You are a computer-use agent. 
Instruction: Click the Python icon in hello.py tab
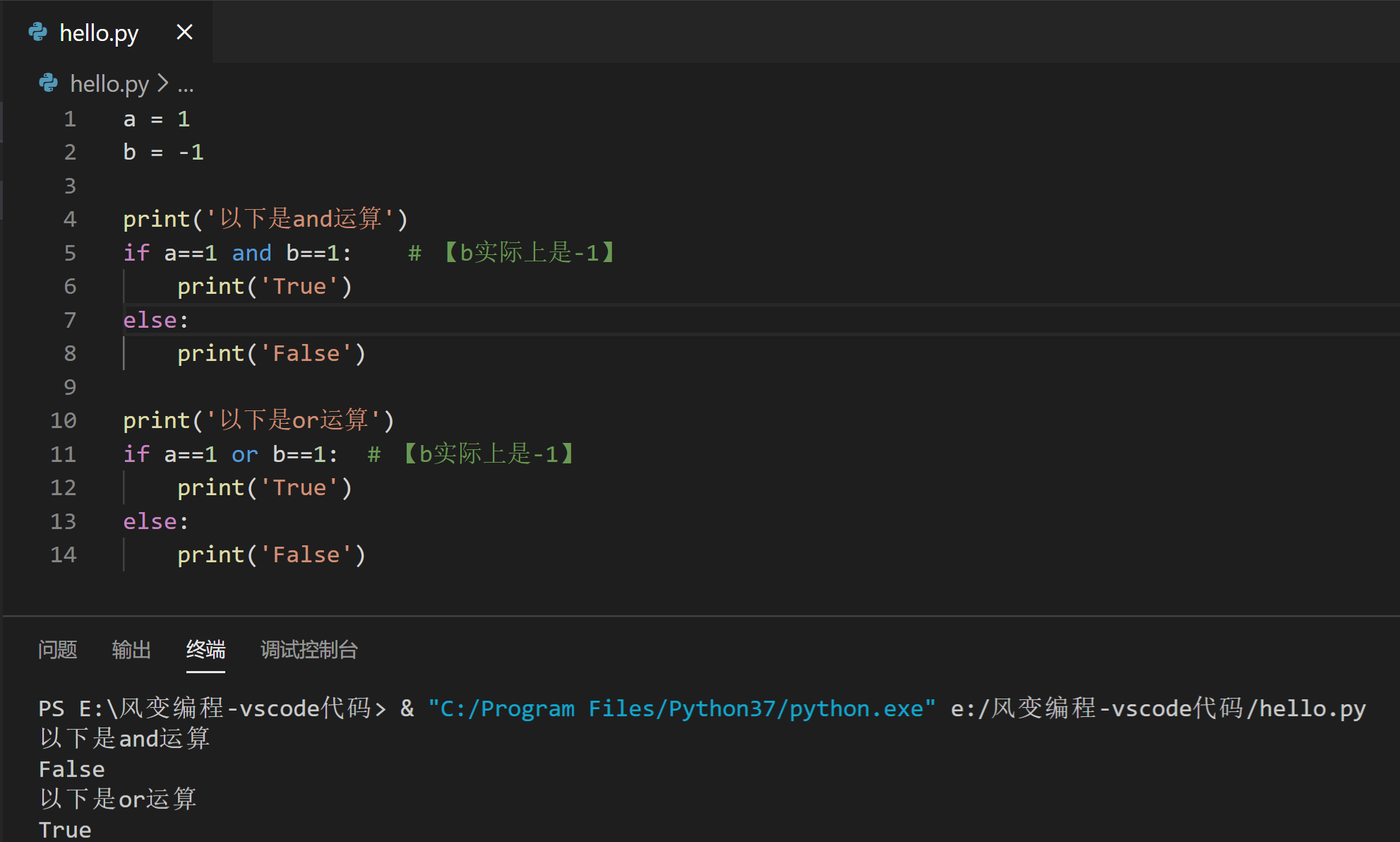click(x=37, y=32)
